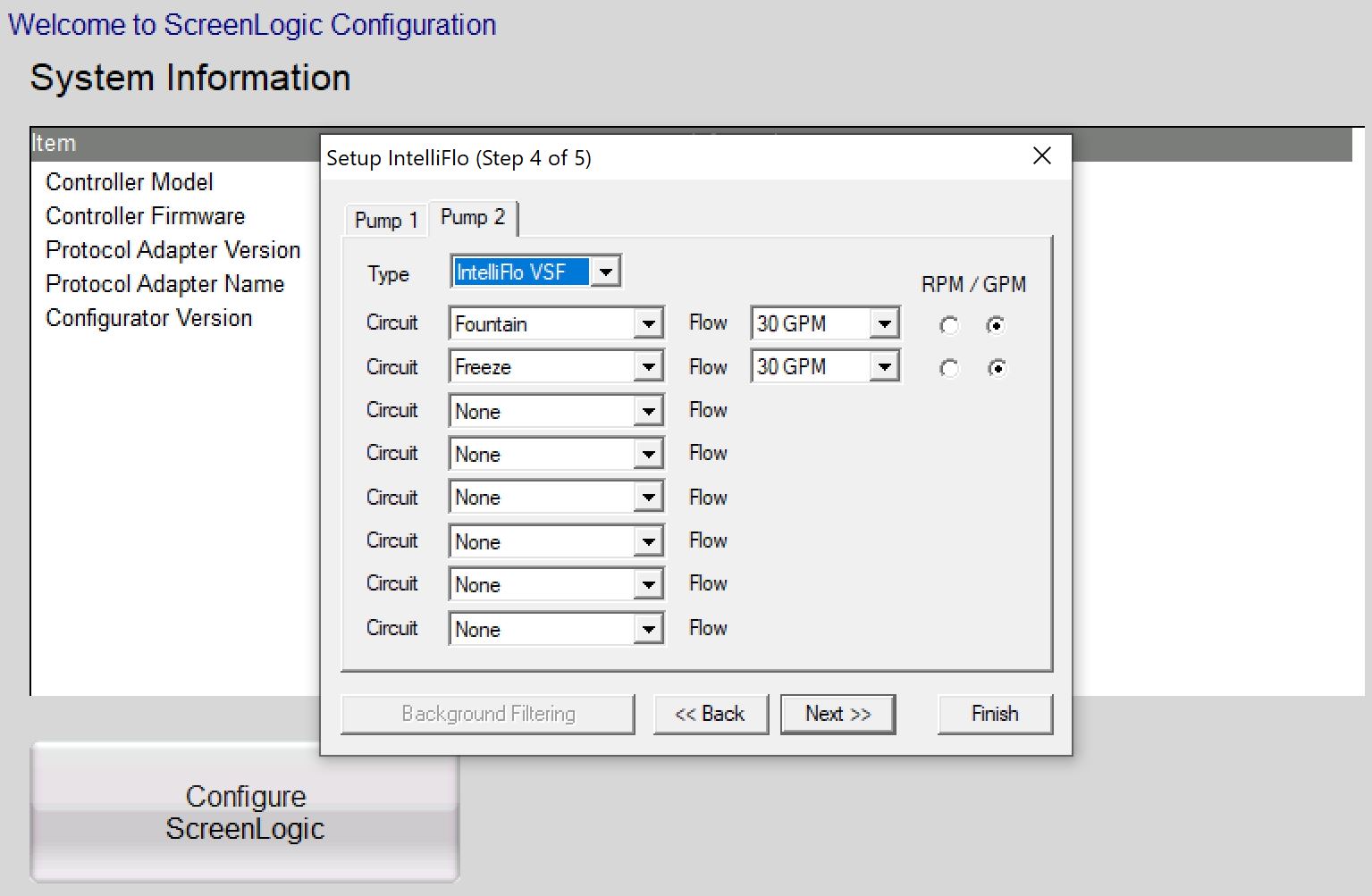
Task: Select RPM radio for Freeze circuit
Action: [949, 368]
